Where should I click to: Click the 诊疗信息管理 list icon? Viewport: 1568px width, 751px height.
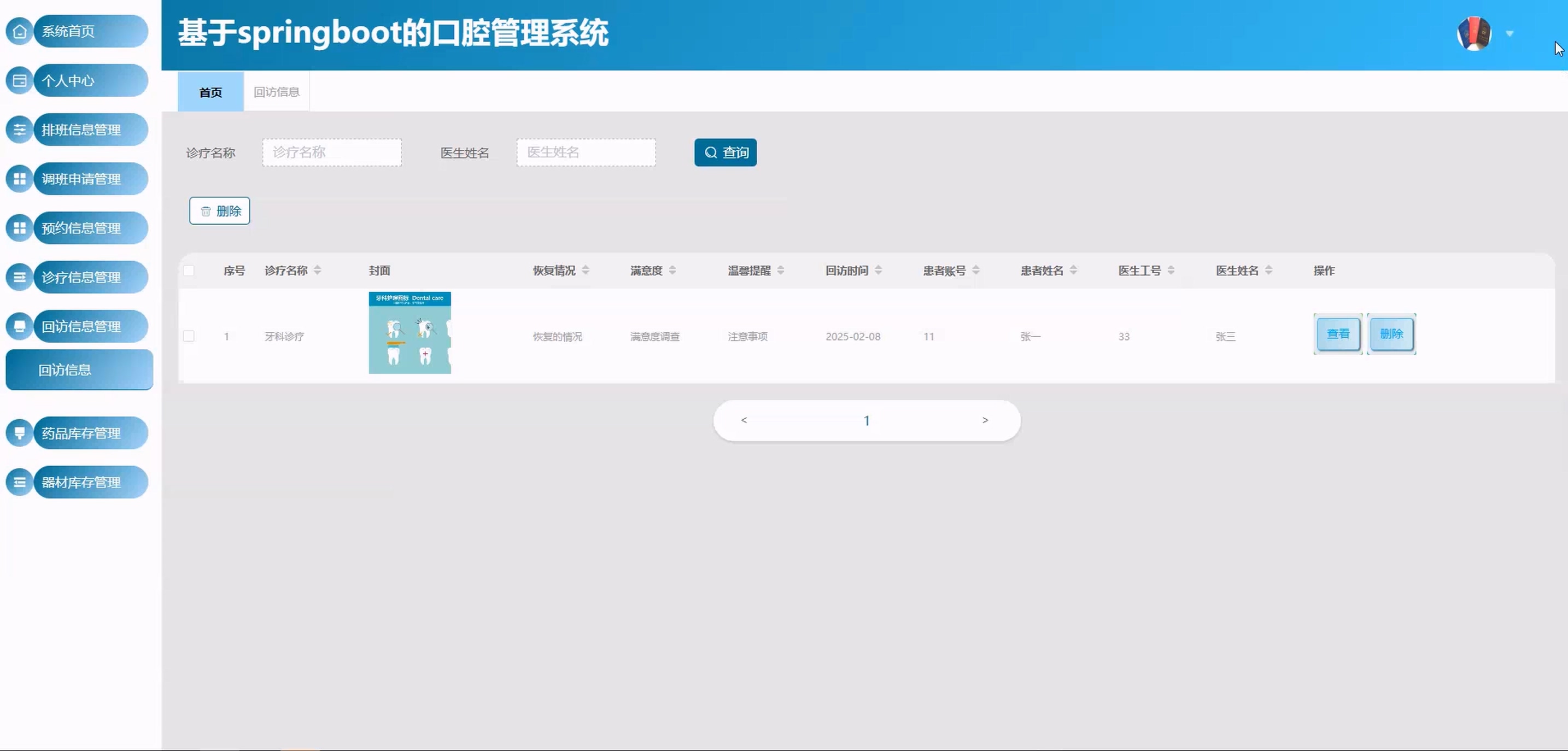[20, 278]
